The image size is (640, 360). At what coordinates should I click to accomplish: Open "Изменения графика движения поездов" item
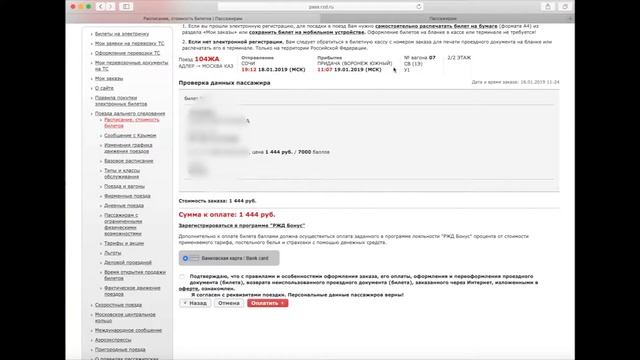click(x=128, y=148)
